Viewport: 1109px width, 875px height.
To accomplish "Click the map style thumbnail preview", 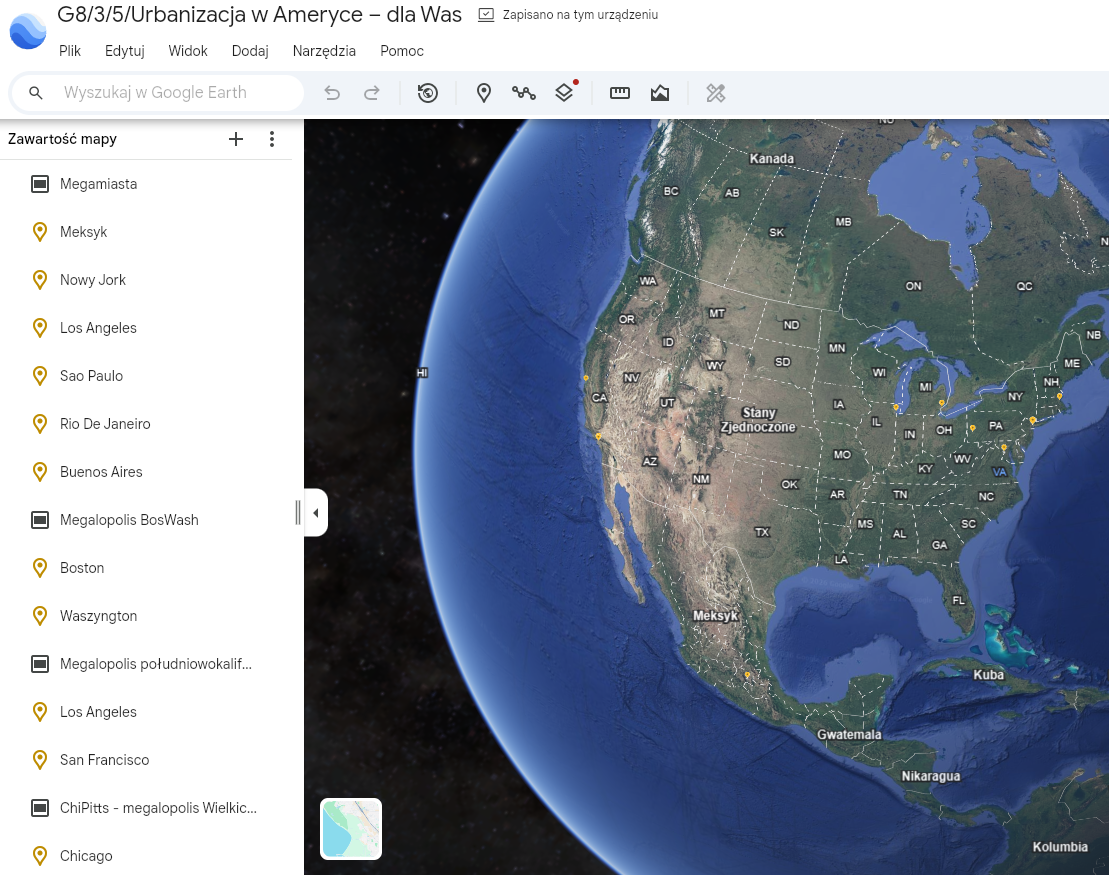I will [x=351, y=829].
